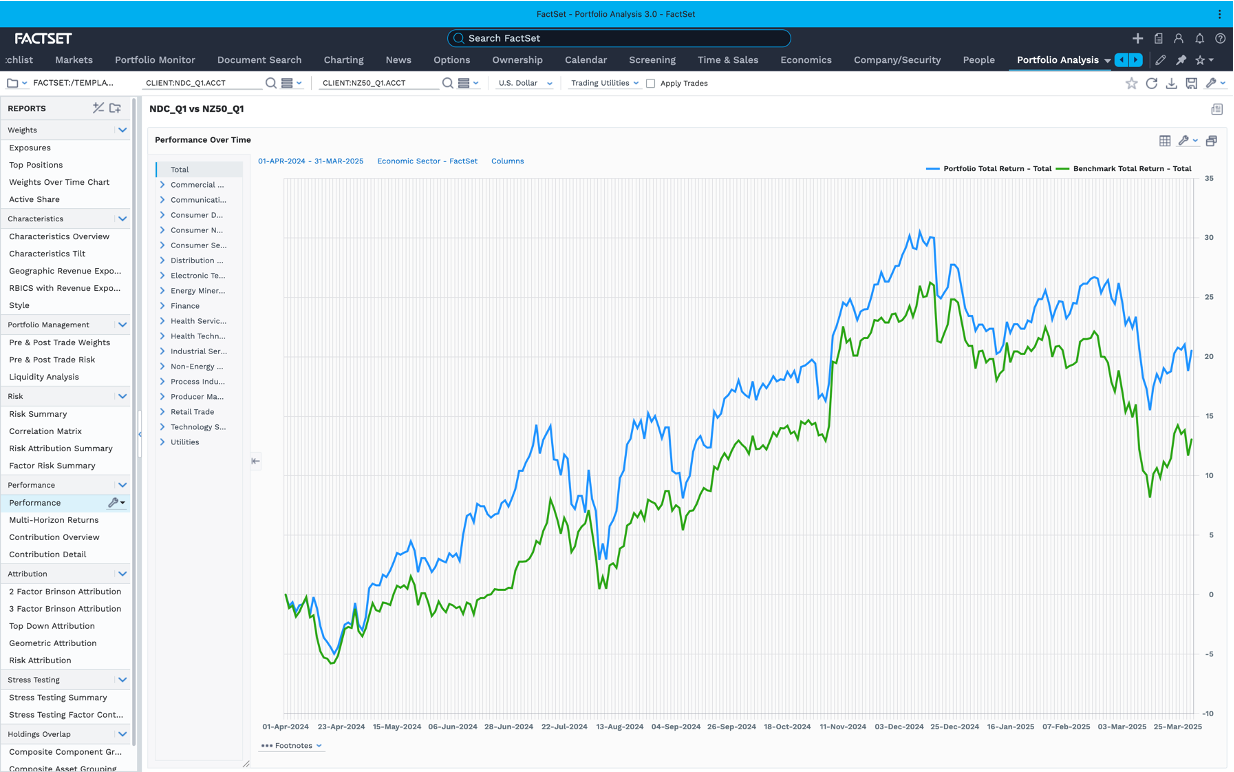Save the document with the floppy icon
This screenshot has height=772, width=1234.
(1191, 84)
